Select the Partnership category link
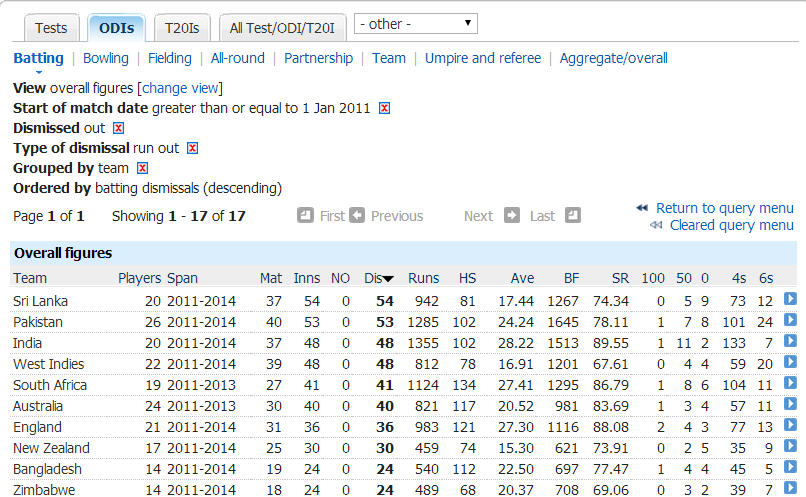This screenshot has width=806, height=497. pos(318,58)
